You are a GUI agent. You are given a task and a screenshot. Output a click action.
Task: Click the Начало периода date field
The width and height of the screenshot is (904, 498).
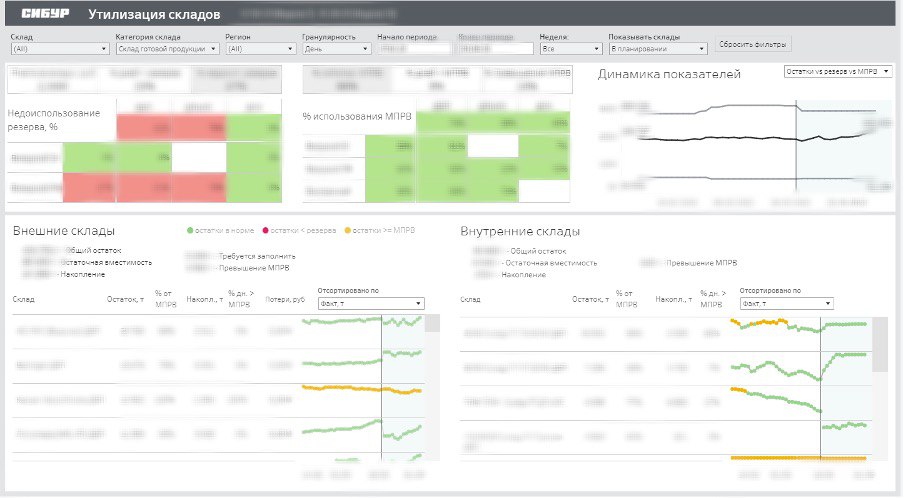413,49
